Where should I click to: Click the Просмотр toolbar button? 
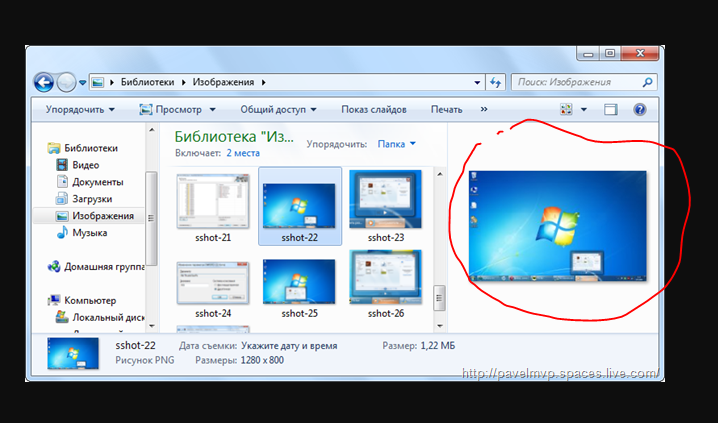(171, 109)
